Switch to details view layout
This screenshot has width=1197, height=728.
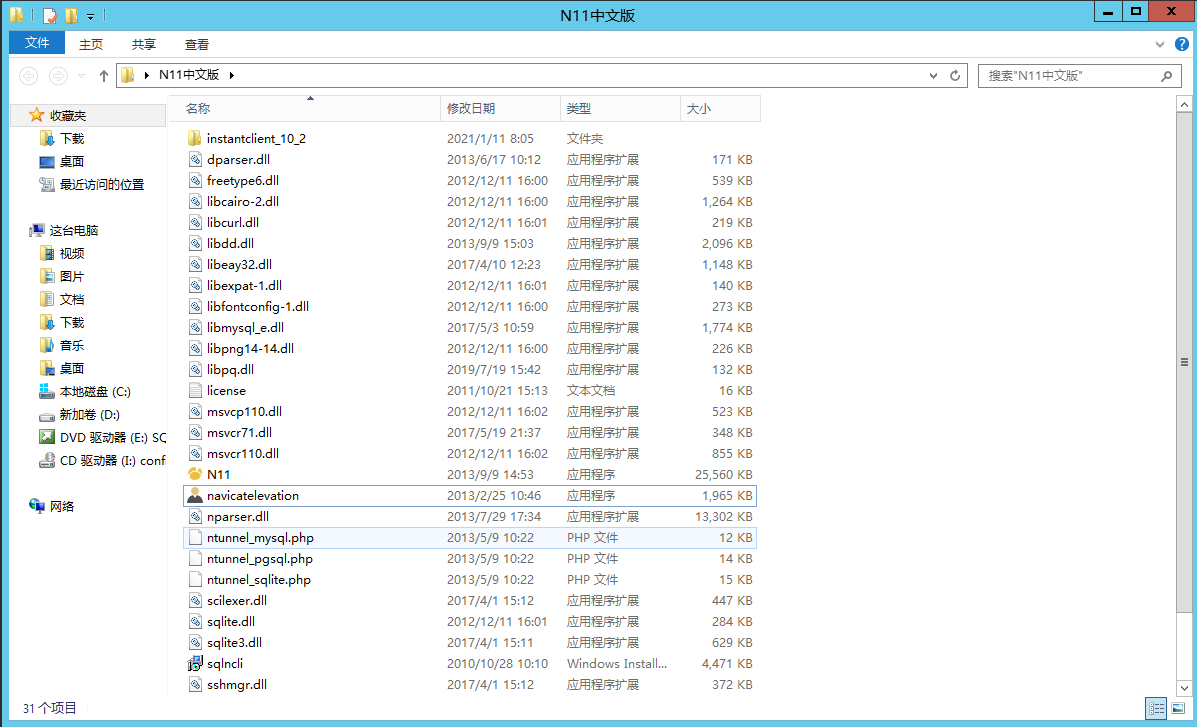tap(1155, 707)
